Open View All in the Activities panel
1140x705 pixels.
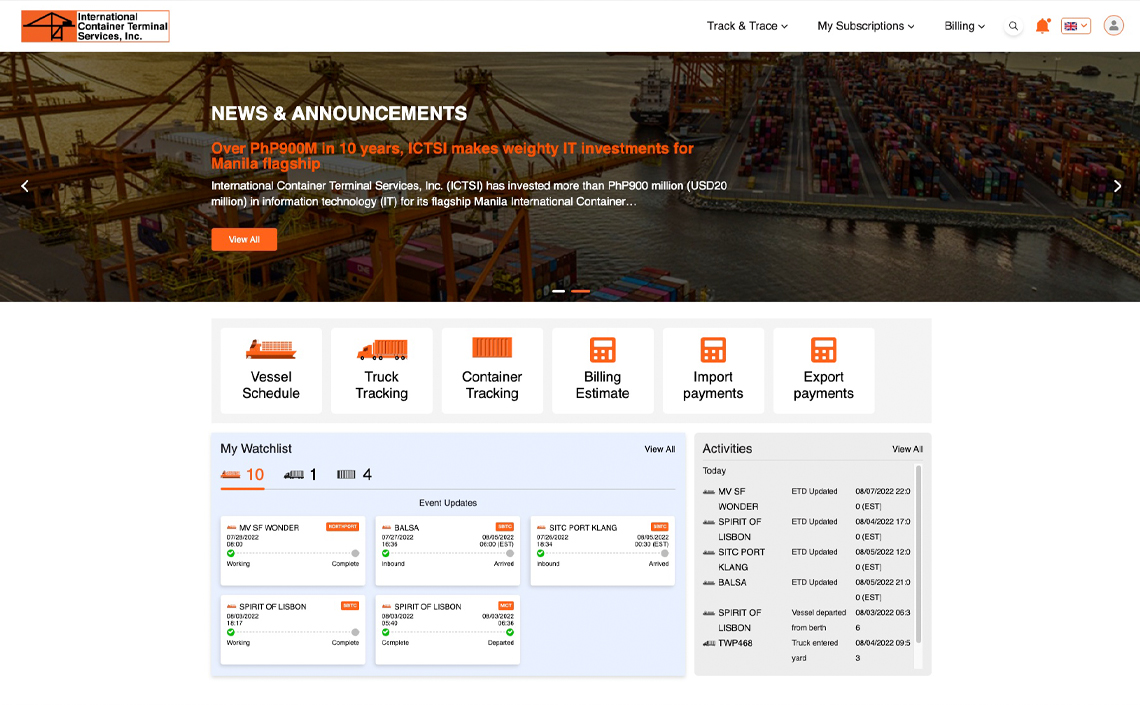(906, 449)
